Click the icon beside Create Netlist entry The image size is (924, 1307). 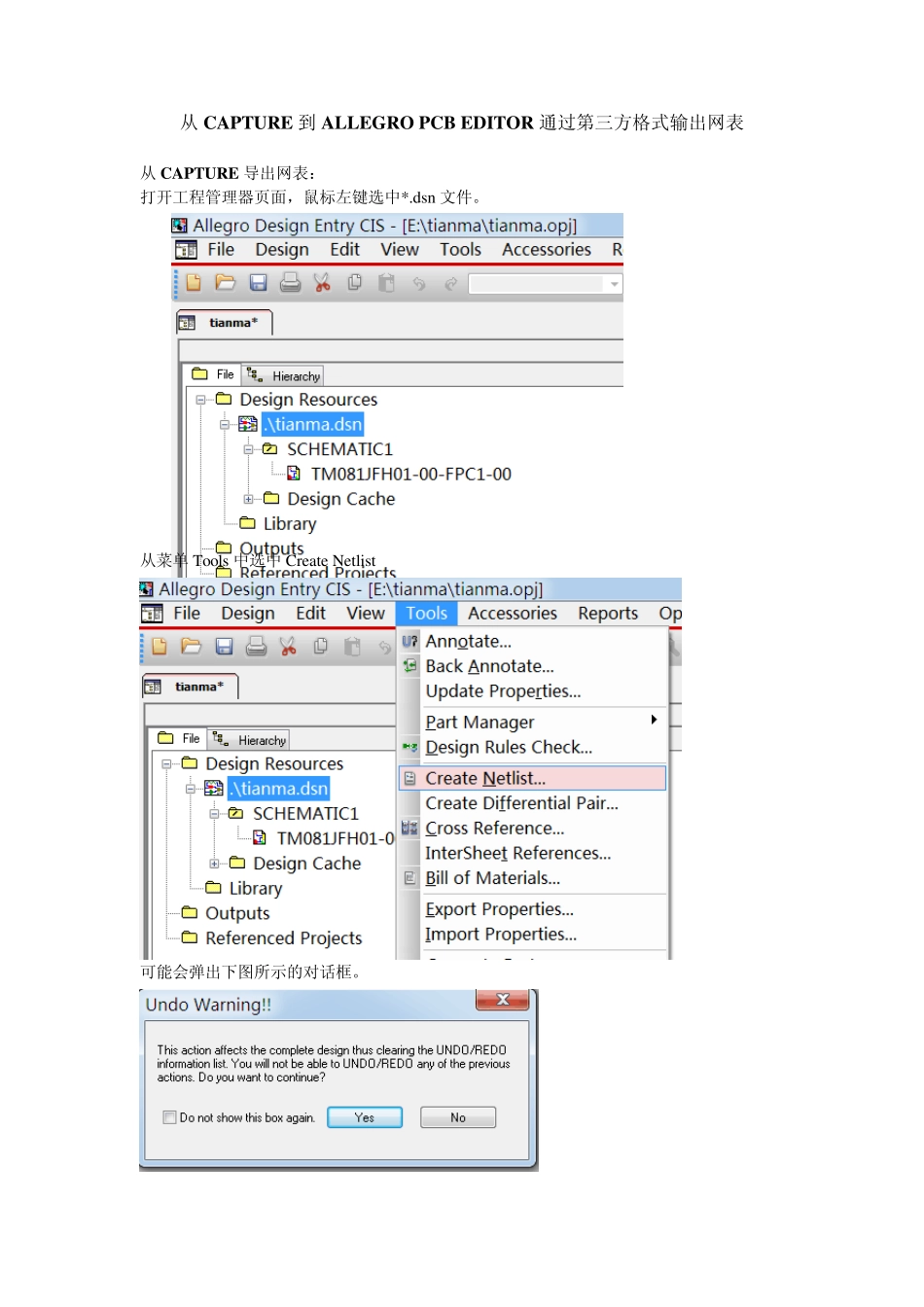click(409, 778)
